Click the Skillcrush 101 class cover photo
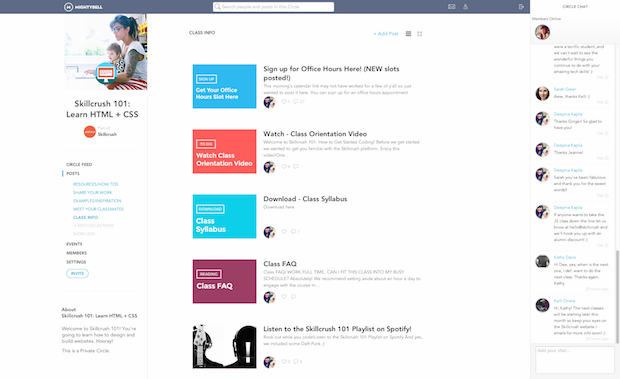 click(106, 52)
